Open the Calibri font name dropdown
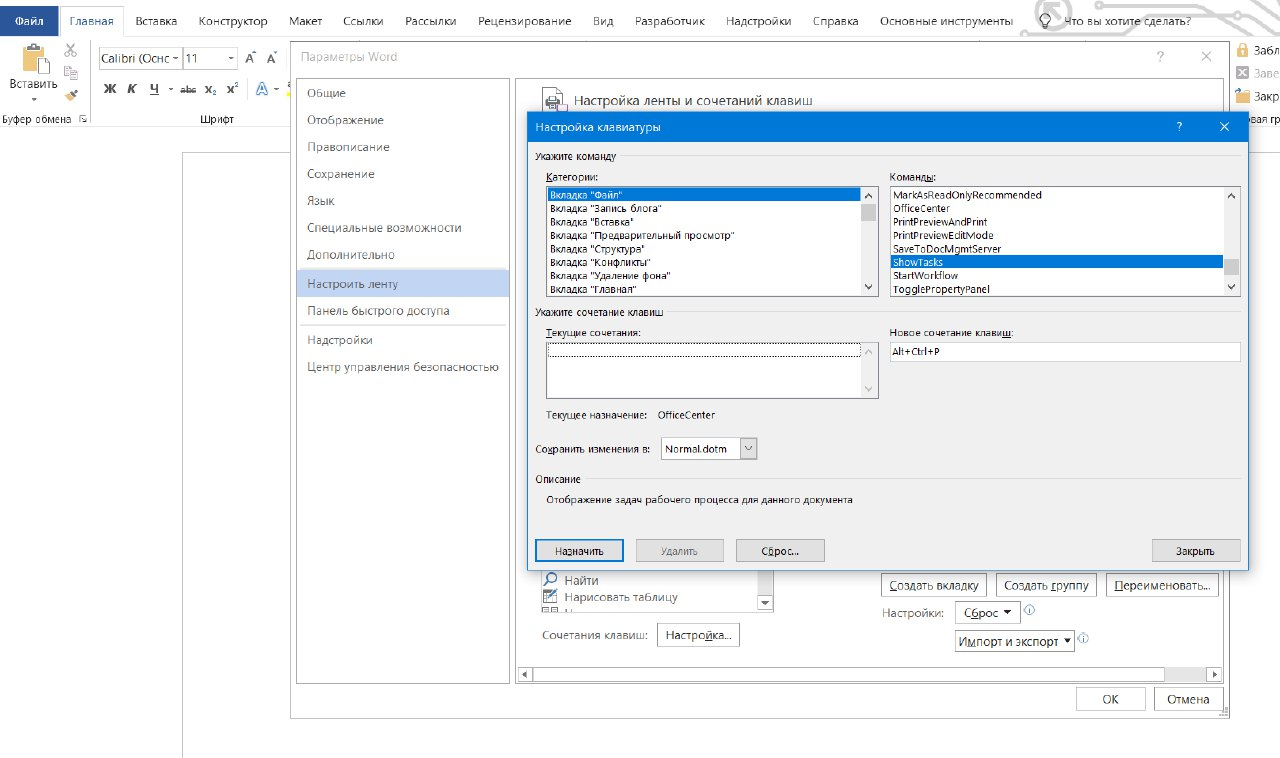Viewport: 1280px width, 758px height. tap(175, 59)
